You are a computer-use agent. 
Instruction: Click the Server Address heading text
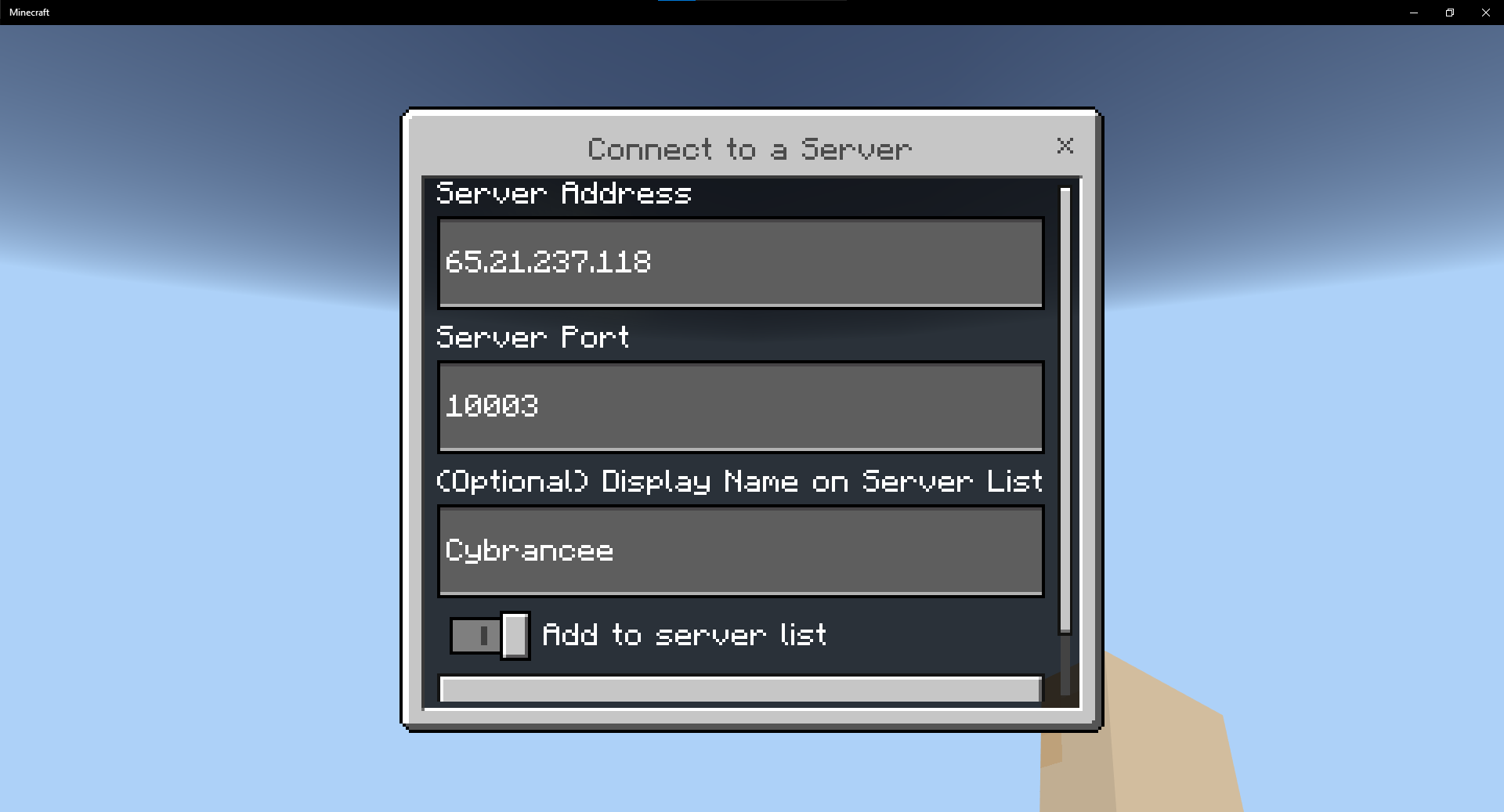click(x=563, y=193)
